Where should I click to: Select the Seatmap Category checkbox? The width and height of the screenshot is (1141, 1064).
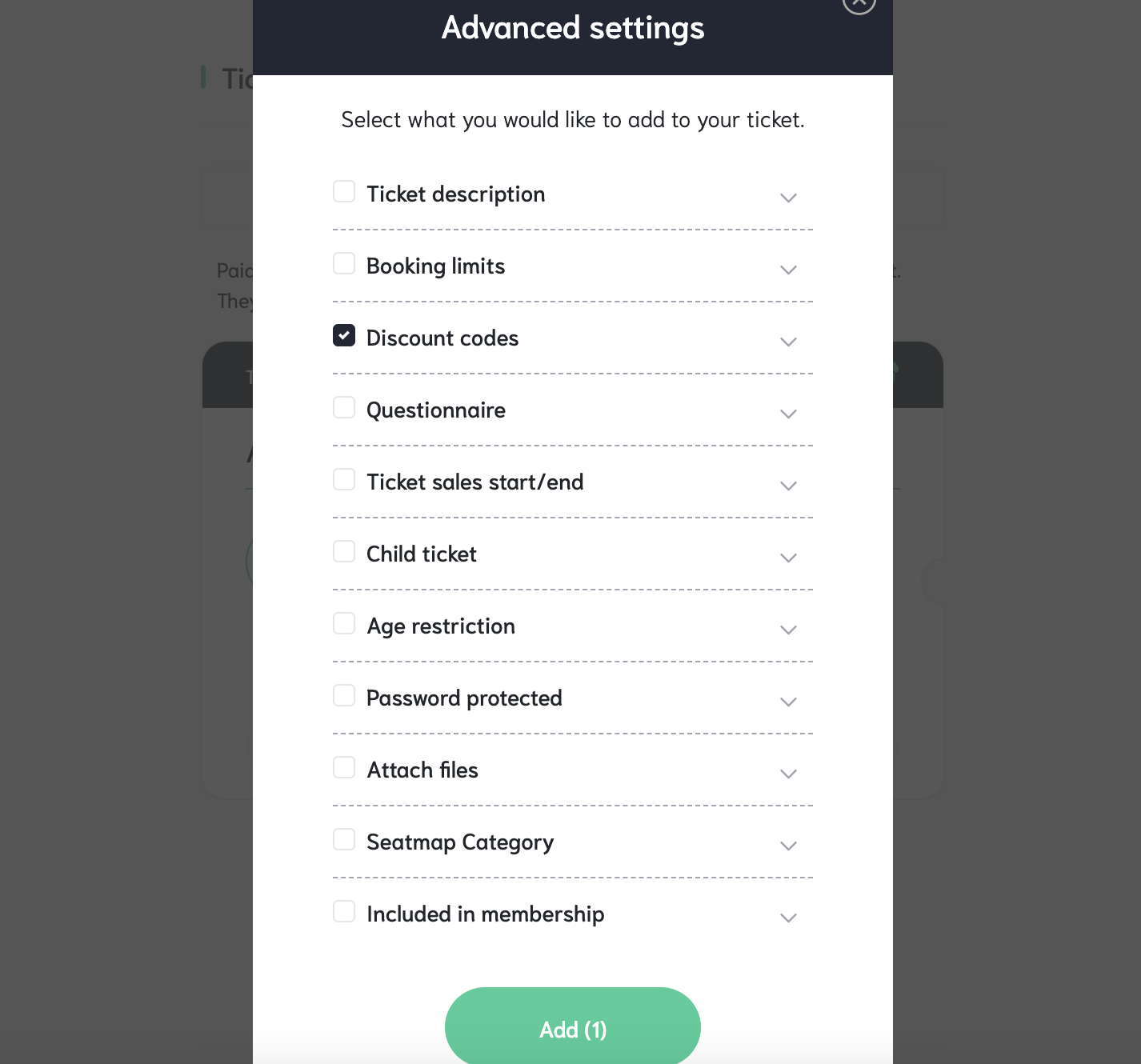tap(344, 839)
